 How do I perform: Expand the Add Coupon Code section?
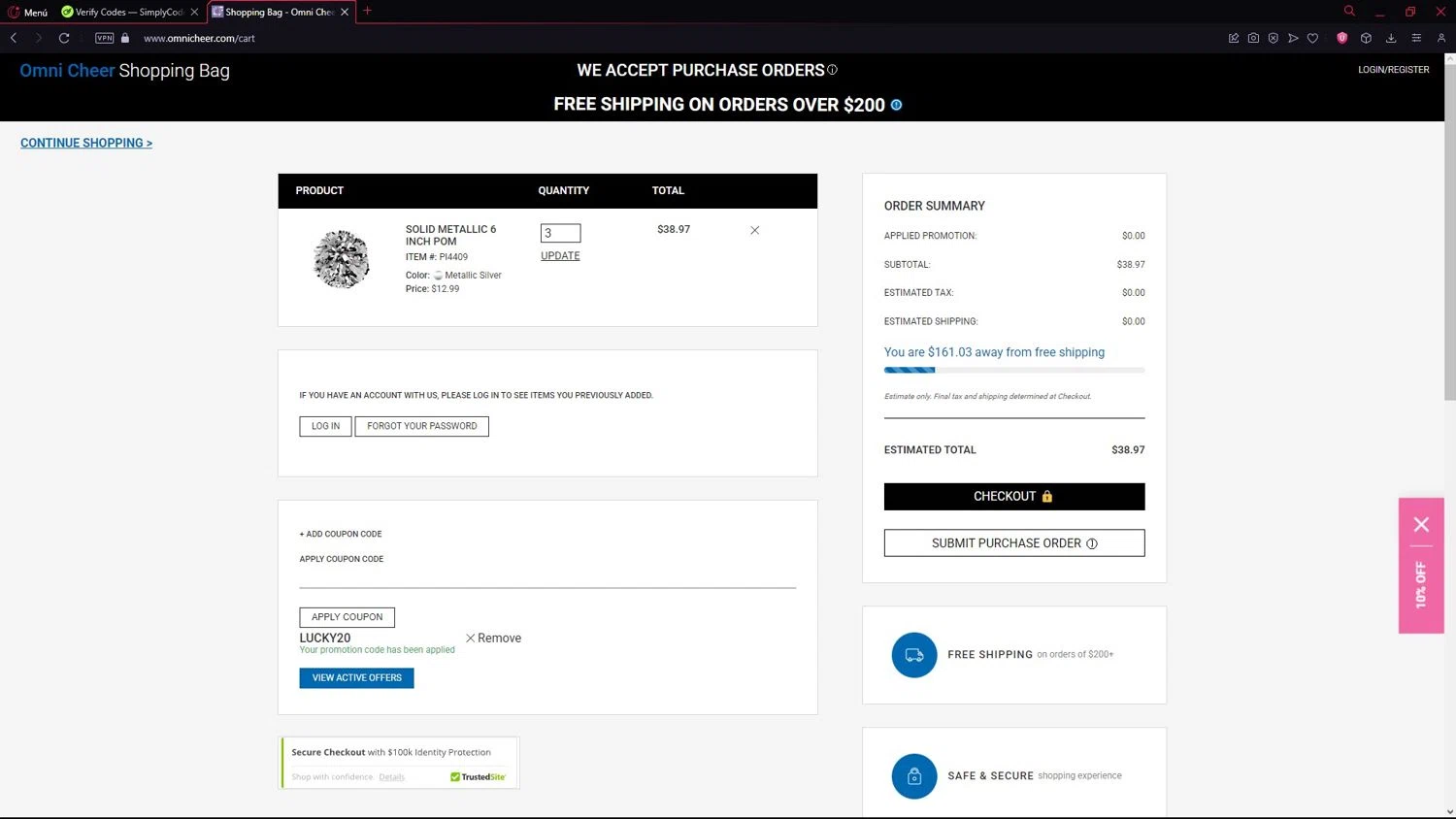(x=341, y=534)
